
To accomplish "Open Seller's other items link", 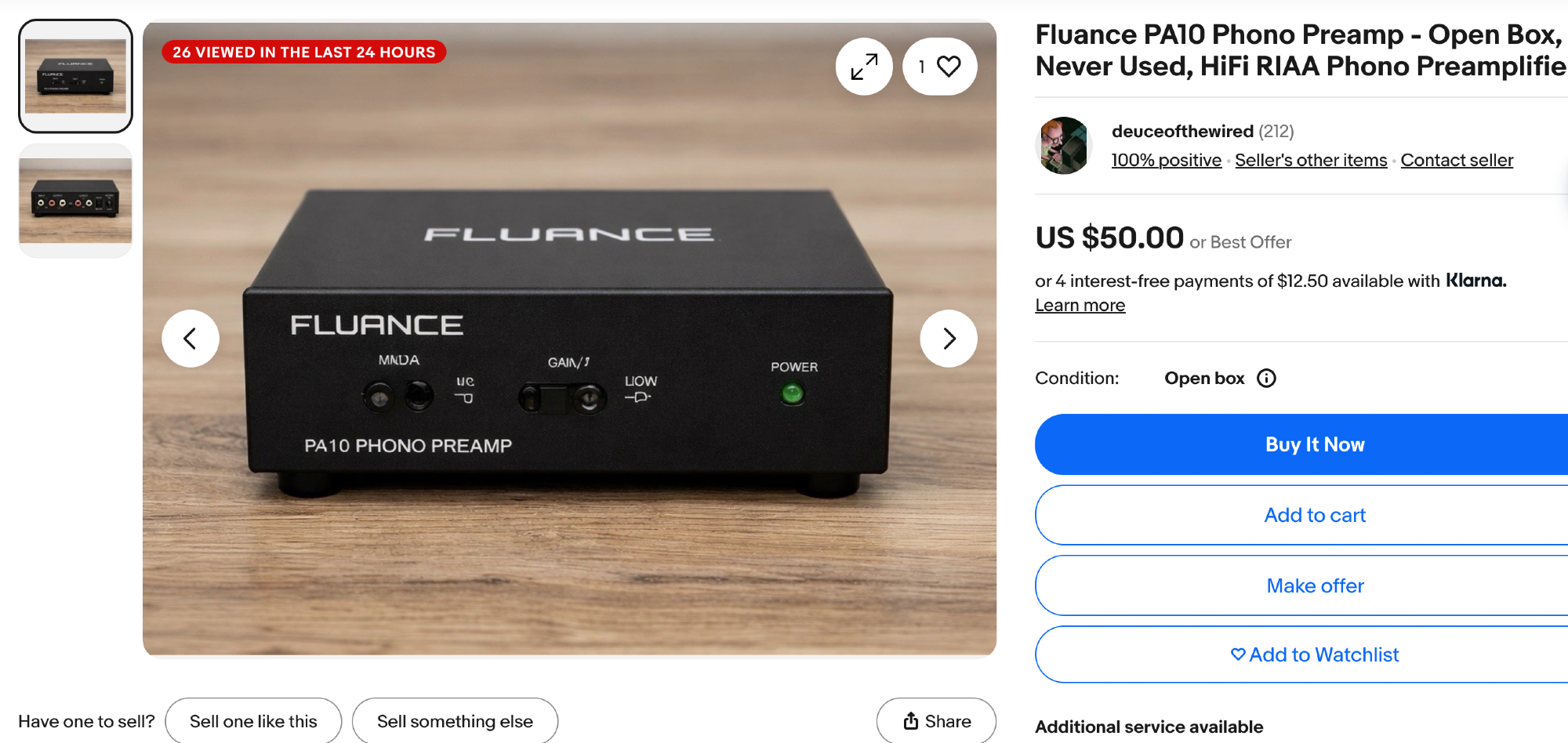I will 1311,160.
